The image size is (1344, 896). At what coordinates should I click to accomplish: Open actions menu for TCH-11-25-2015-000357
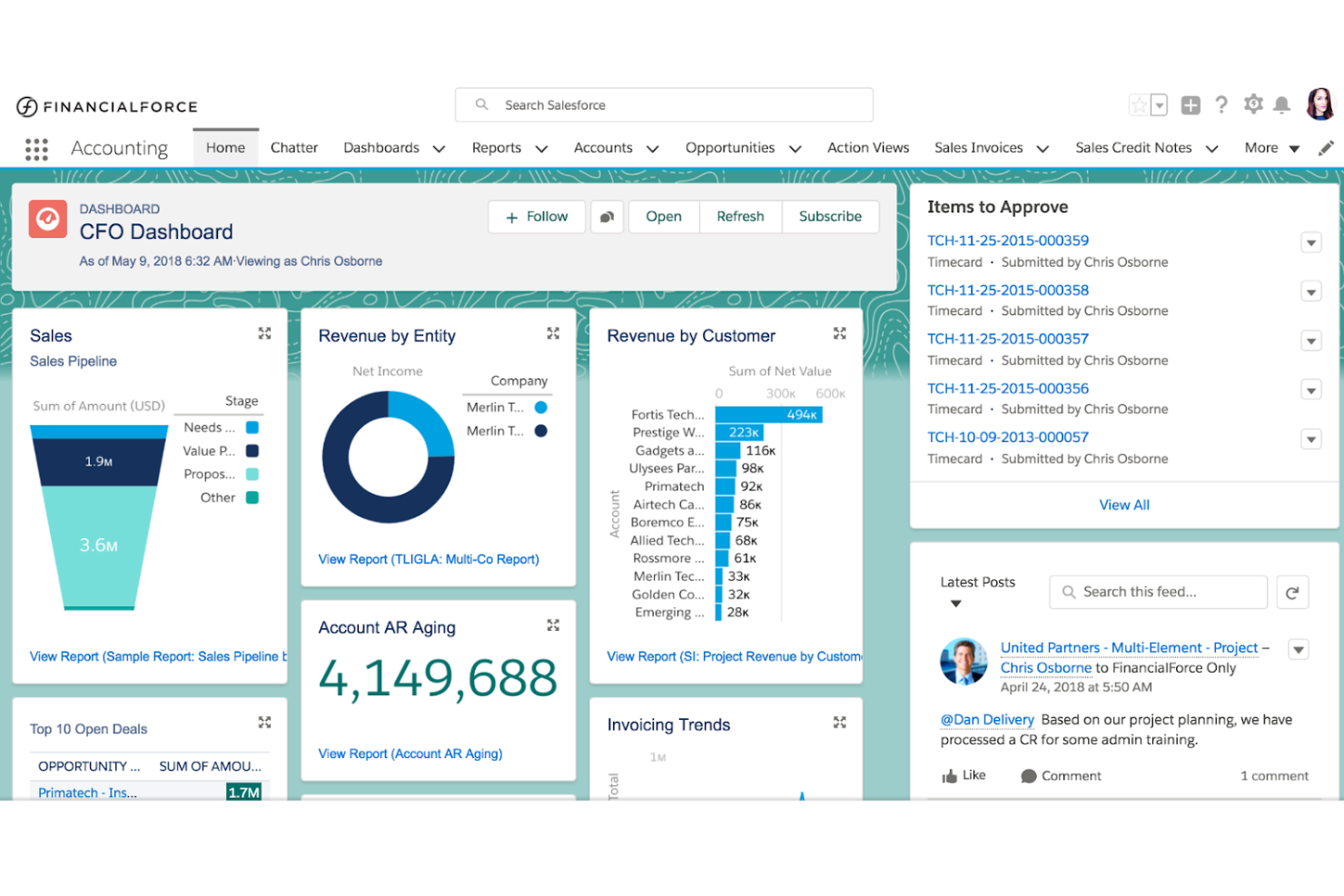(x=1310, y=340)
